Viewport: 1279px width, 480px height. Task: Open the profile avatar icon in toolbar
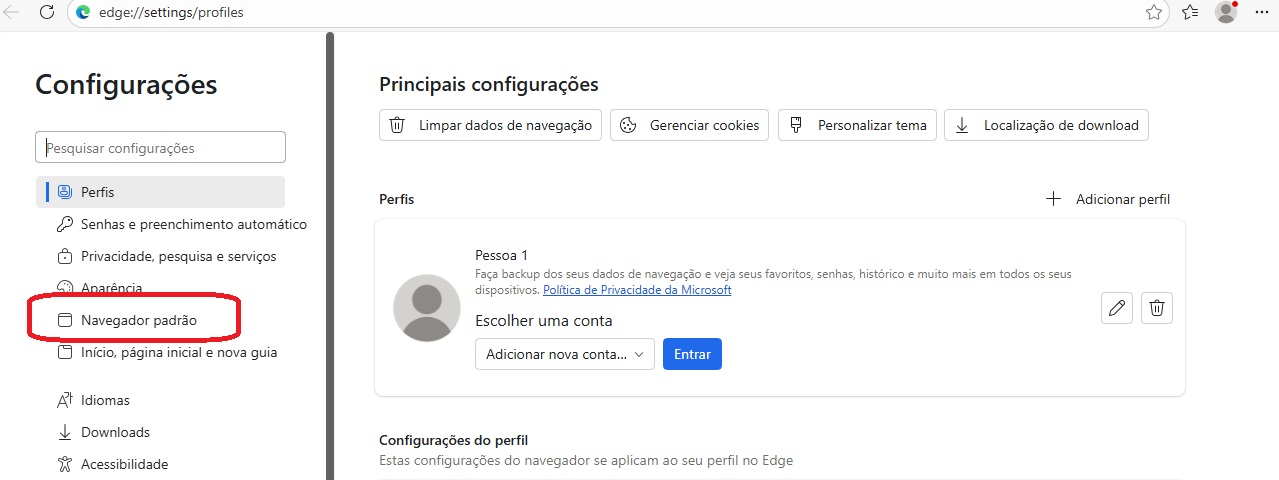[x=1226, y=13]
